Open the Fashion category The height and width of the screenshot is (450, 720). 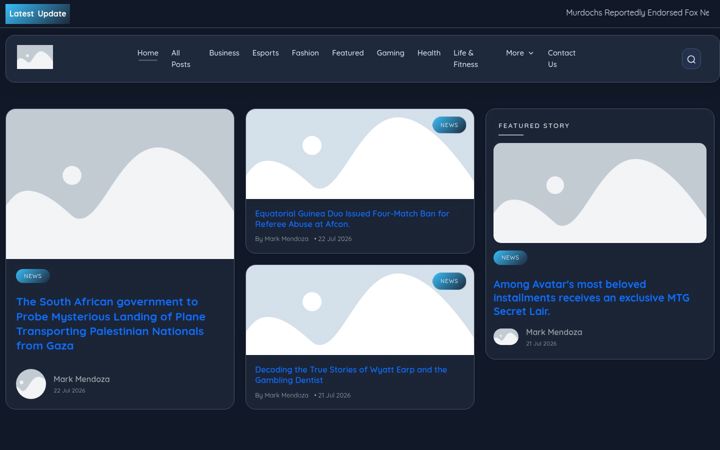point(305,53)
